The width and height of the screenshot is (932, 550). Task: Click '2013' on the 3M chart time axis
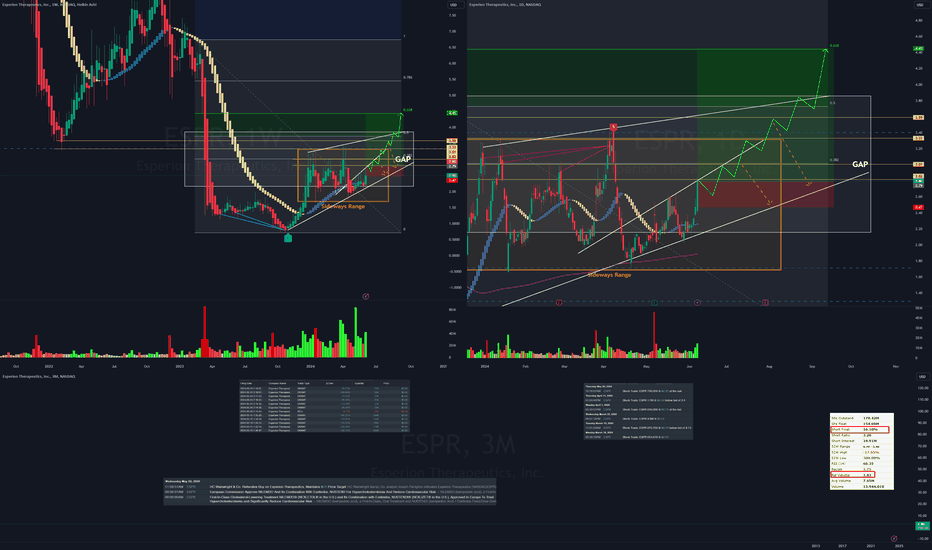(x=816, y=545)
